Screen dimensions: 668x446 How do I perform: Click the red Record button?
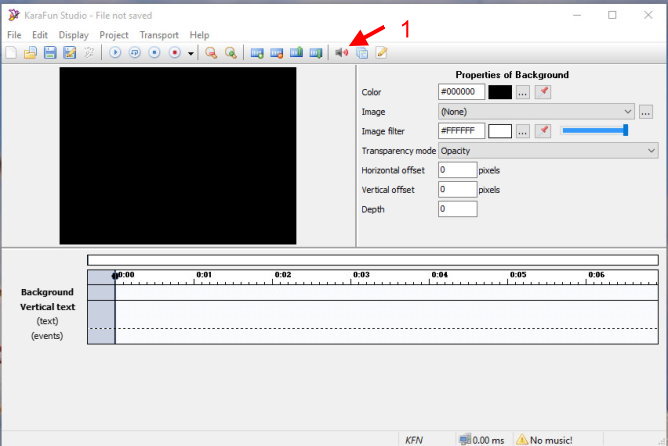click(x=175, y=53)
